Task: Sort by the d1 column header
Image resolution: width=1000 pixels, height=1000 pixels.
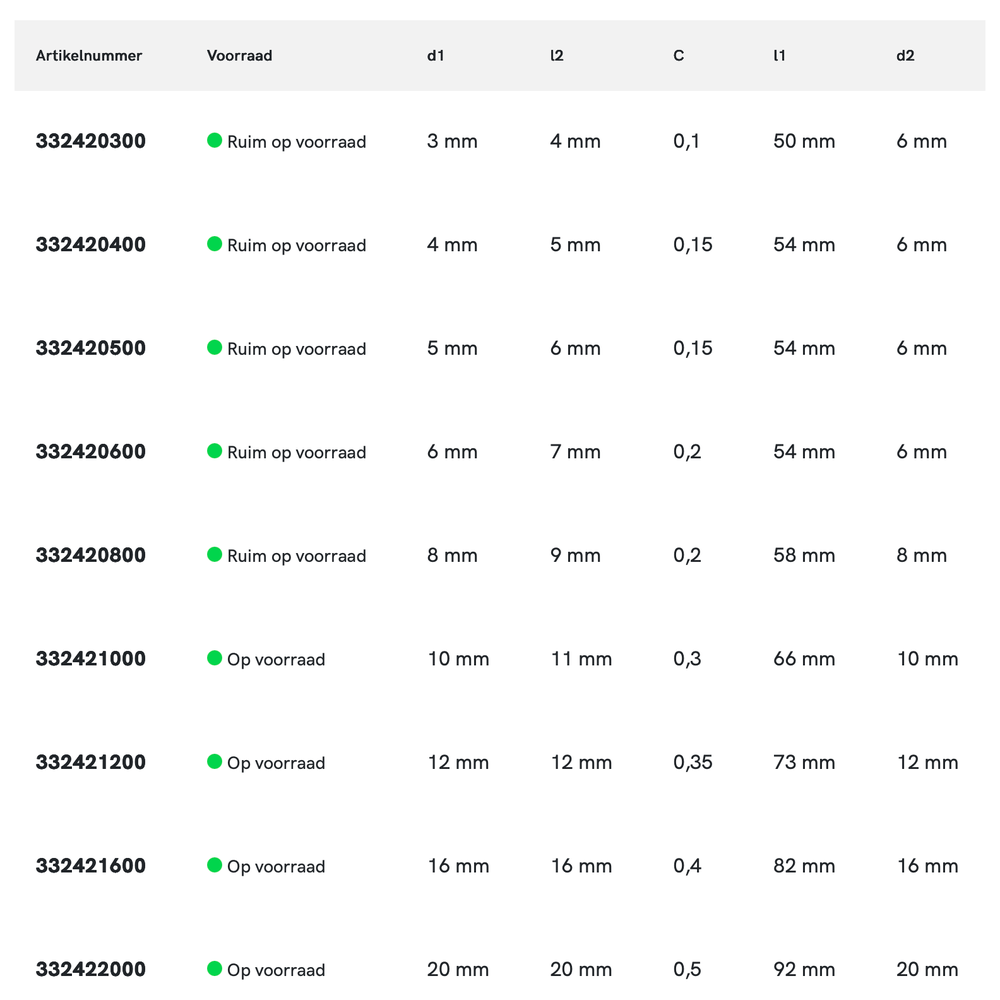Action: pyautogui.click(x=435, y=56)
